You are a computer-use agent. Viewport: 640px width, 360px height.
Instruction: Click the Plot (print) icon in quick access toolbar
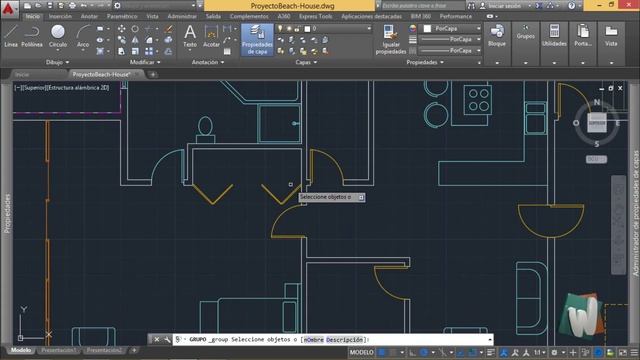tap(72, 6)
